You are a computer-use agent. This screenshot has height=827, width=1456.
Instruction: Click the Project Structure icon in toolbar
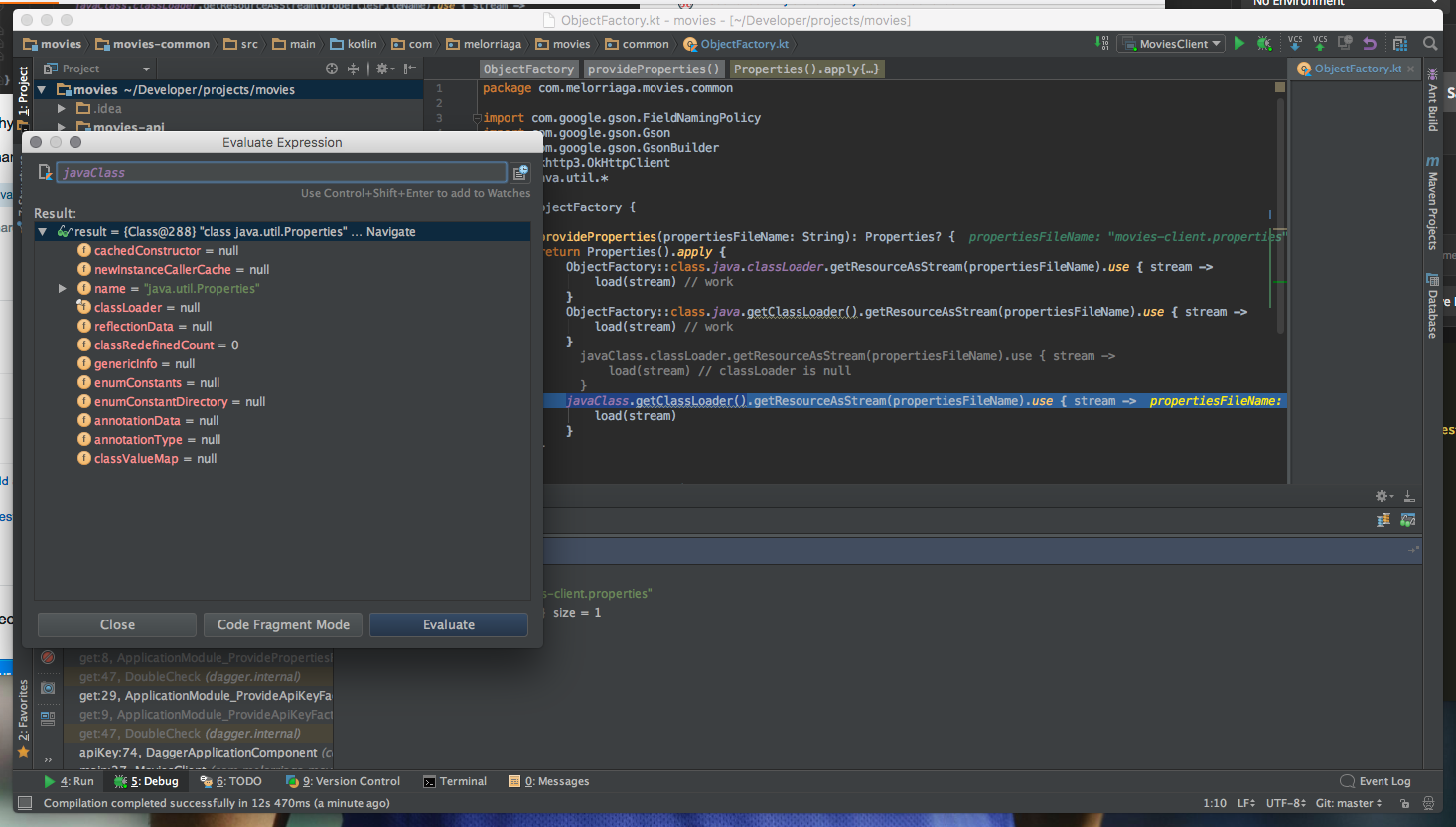coord(1400,43)
